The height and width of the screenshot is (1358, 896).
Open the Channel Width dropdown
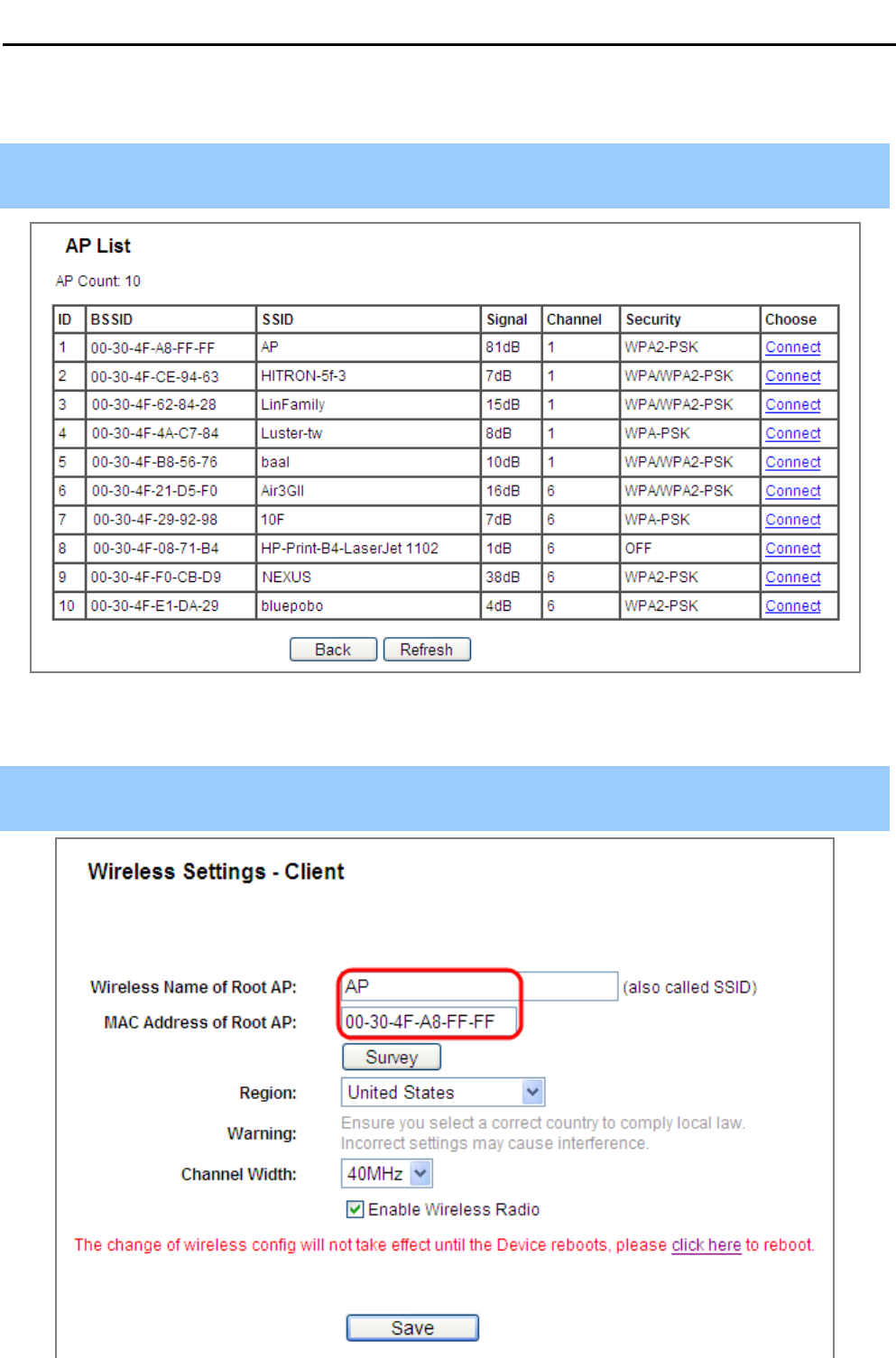click(x=387, y=1174)
